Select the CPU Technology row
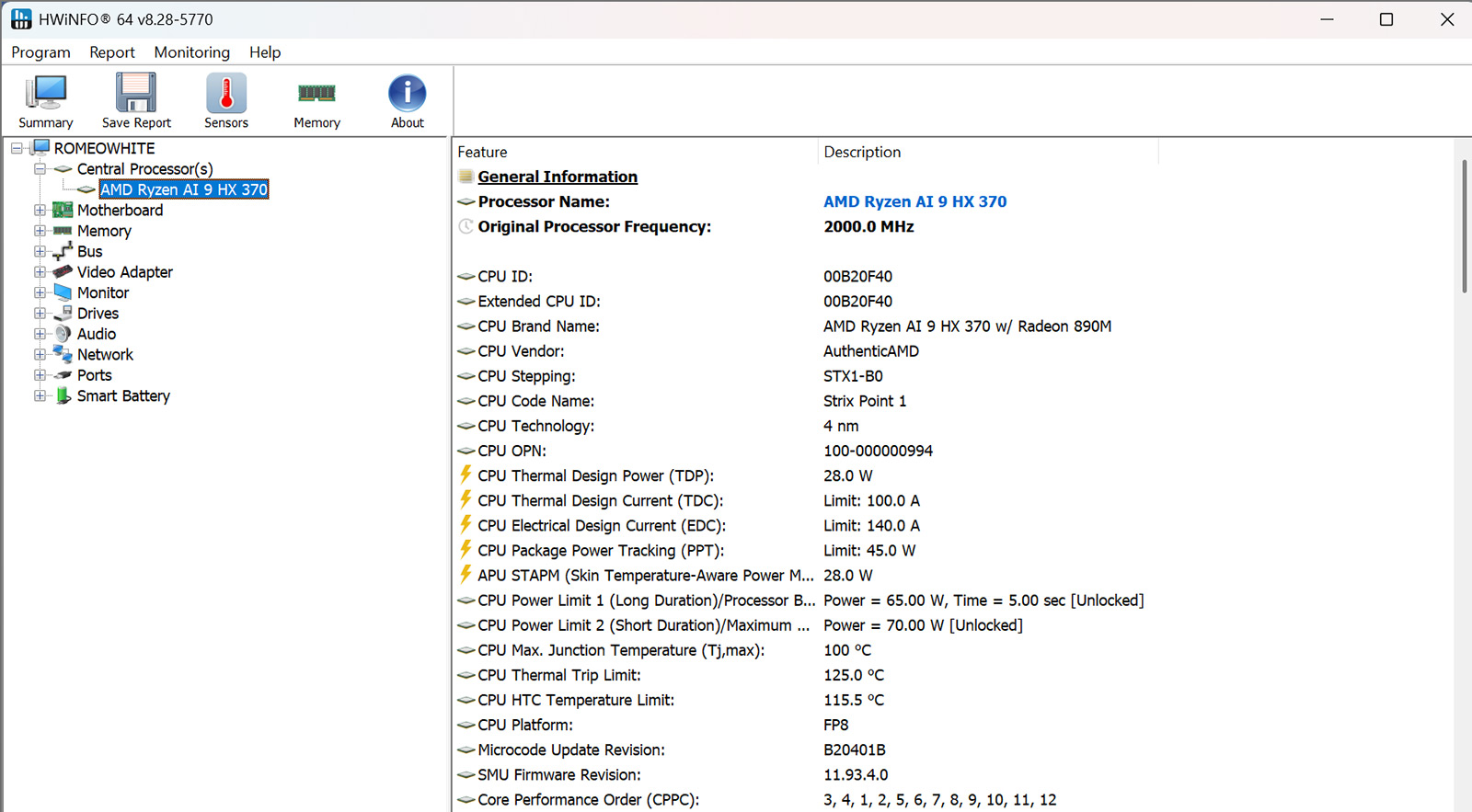Viewport: 1472px width, 812px height. 953,426
